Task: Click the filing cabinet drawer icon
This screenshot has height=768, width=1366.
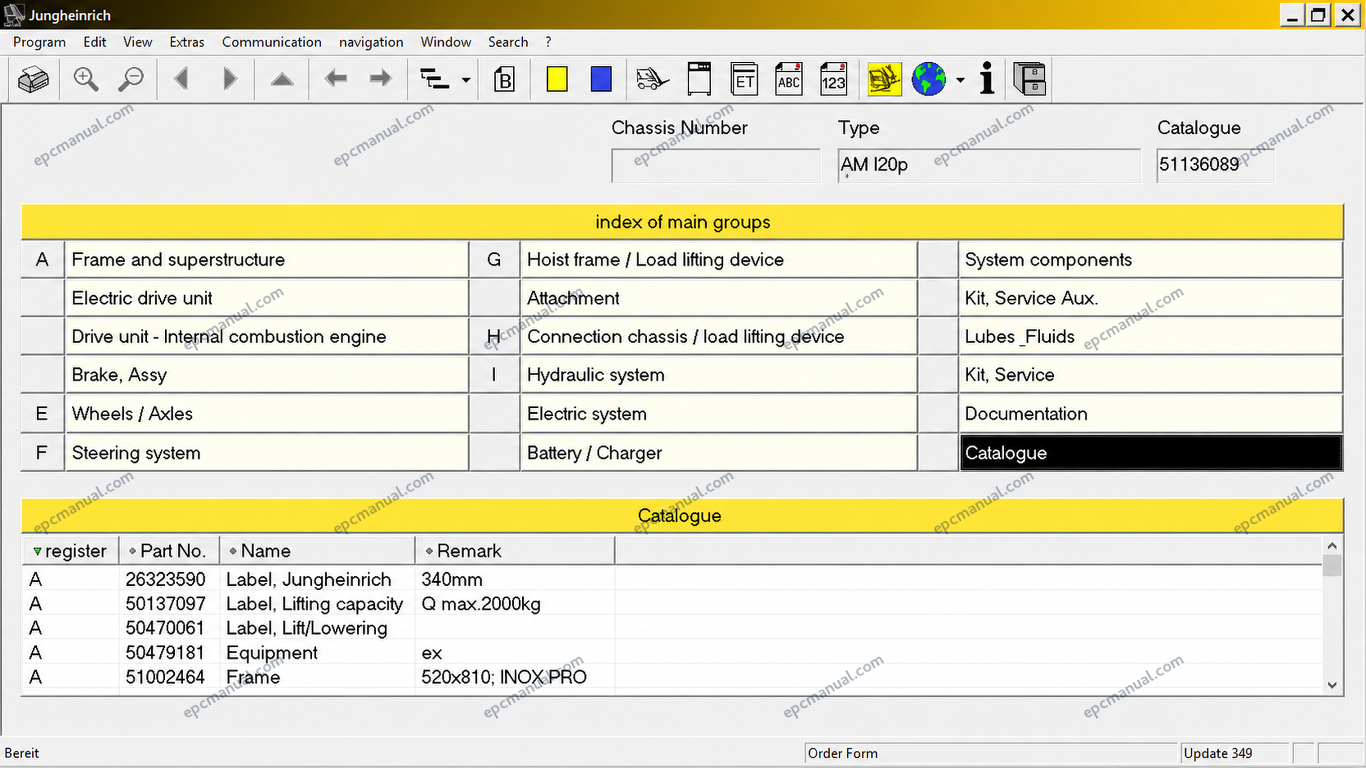Action: (1029, 79)
